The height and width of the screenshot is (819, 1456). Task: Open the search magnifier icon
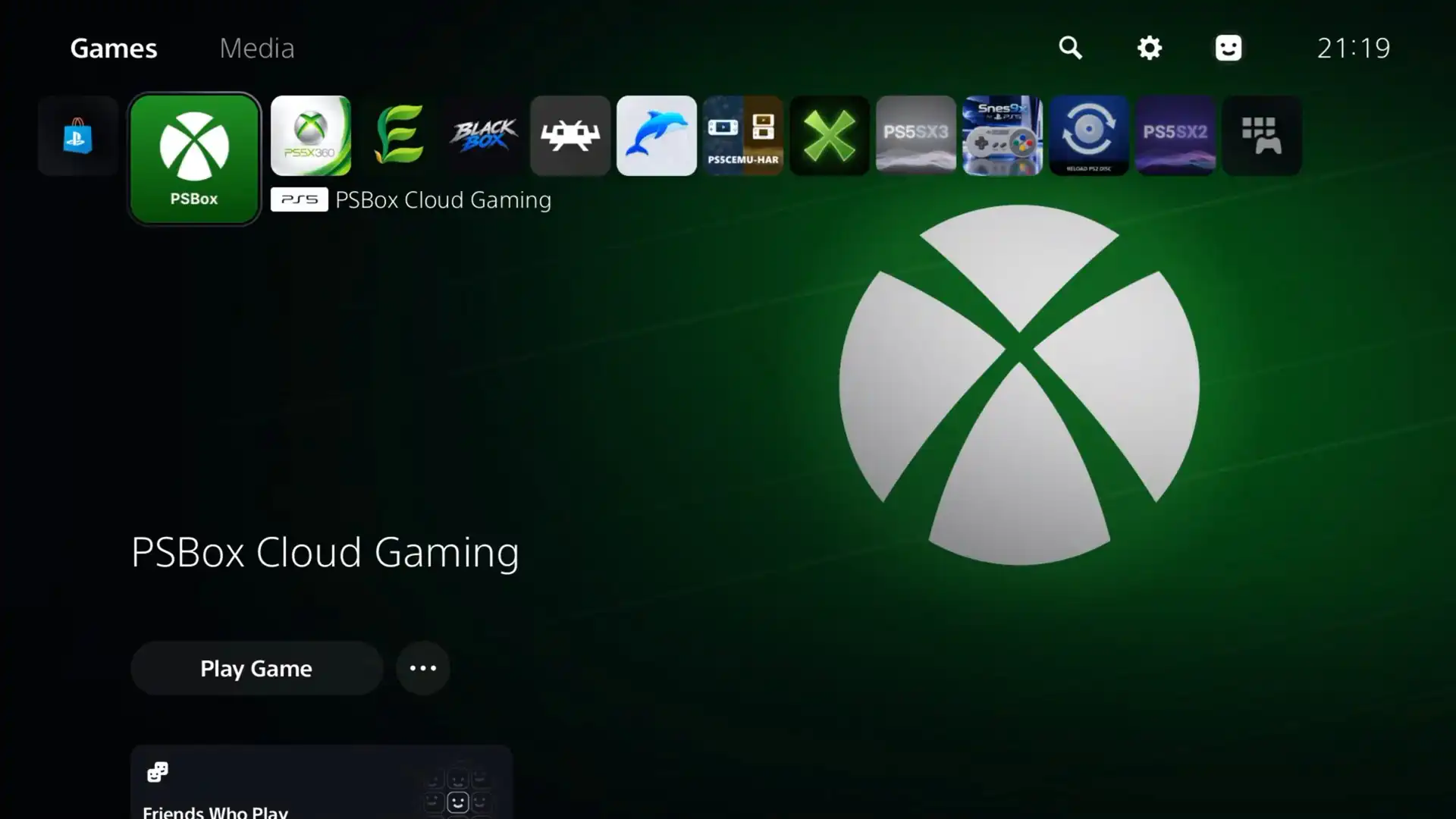point(1070,48)
